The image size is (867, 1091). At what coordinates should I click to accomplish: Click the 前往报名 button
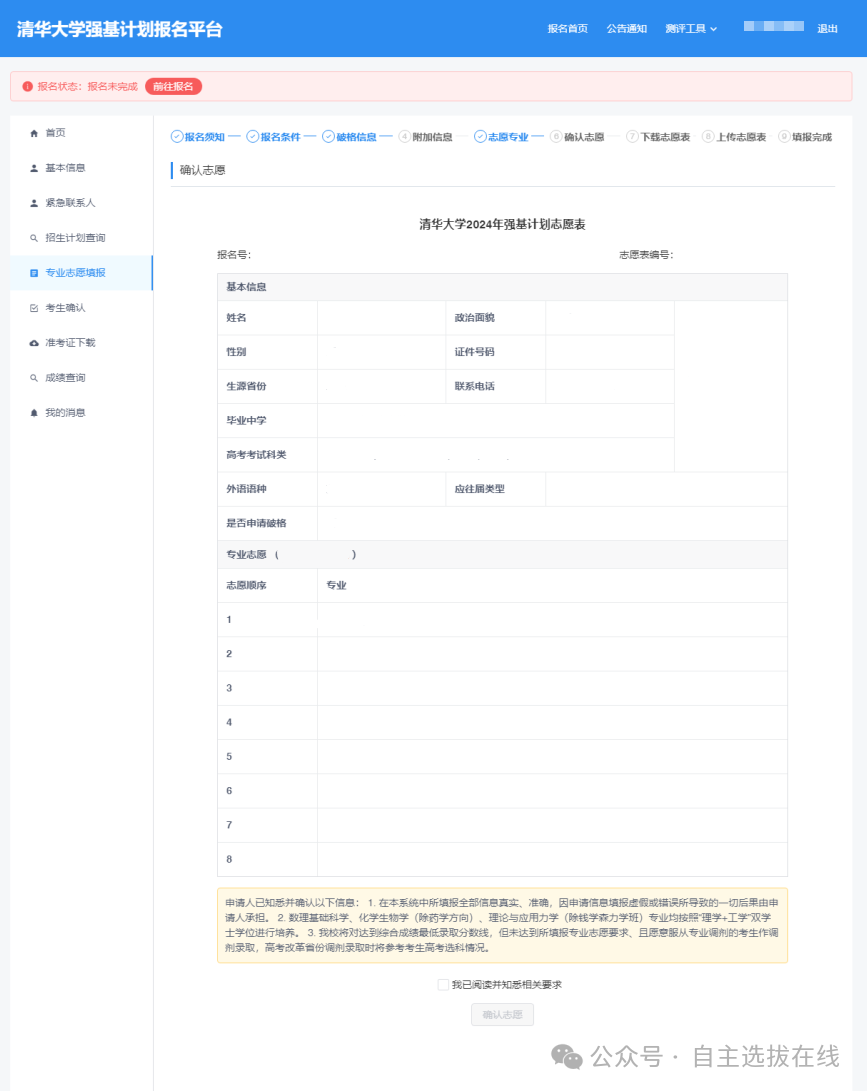pyautogui.click(x=171, y=86)
